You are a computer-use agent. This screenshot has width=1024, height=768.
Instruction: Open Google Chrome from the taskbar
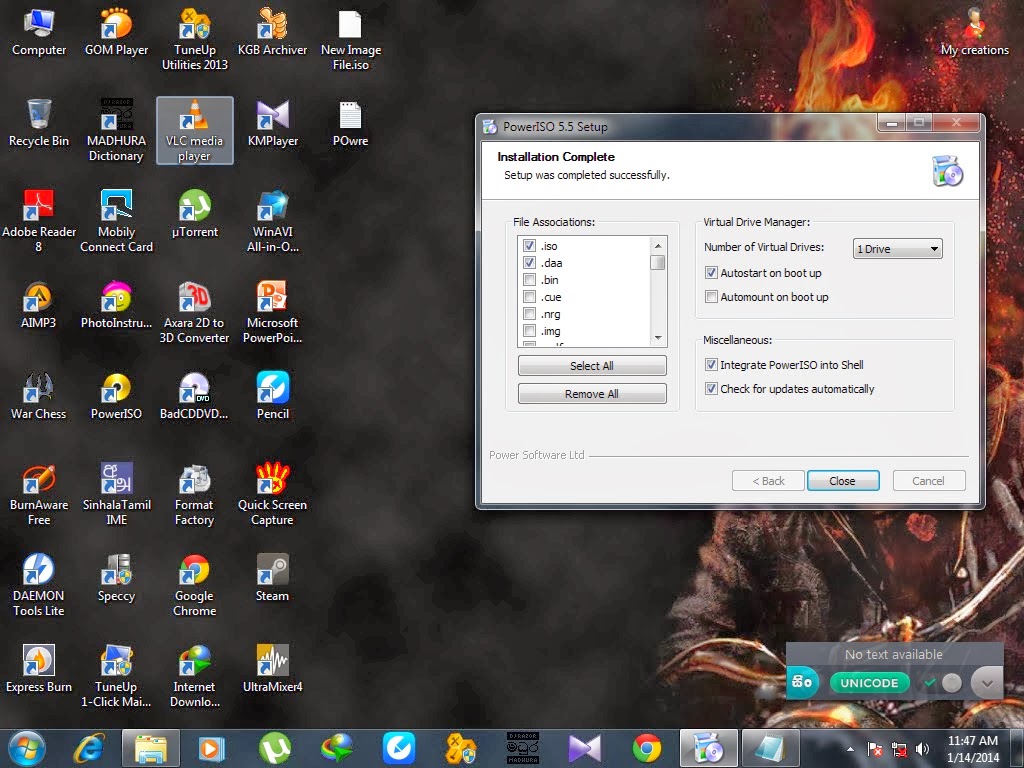point(647,748)
